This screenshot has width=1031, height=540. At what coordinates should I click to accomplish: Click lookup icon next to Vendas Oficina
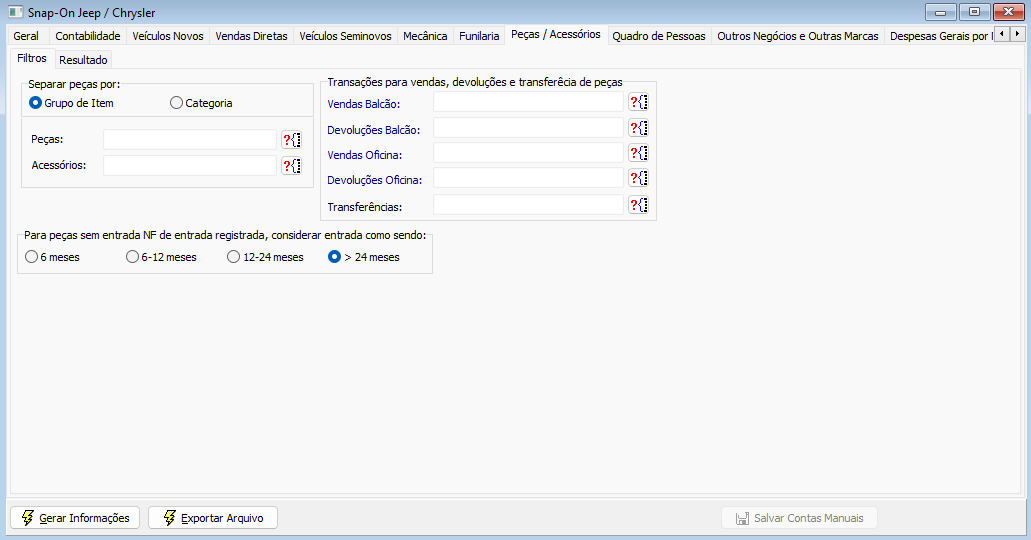[638, 154]
